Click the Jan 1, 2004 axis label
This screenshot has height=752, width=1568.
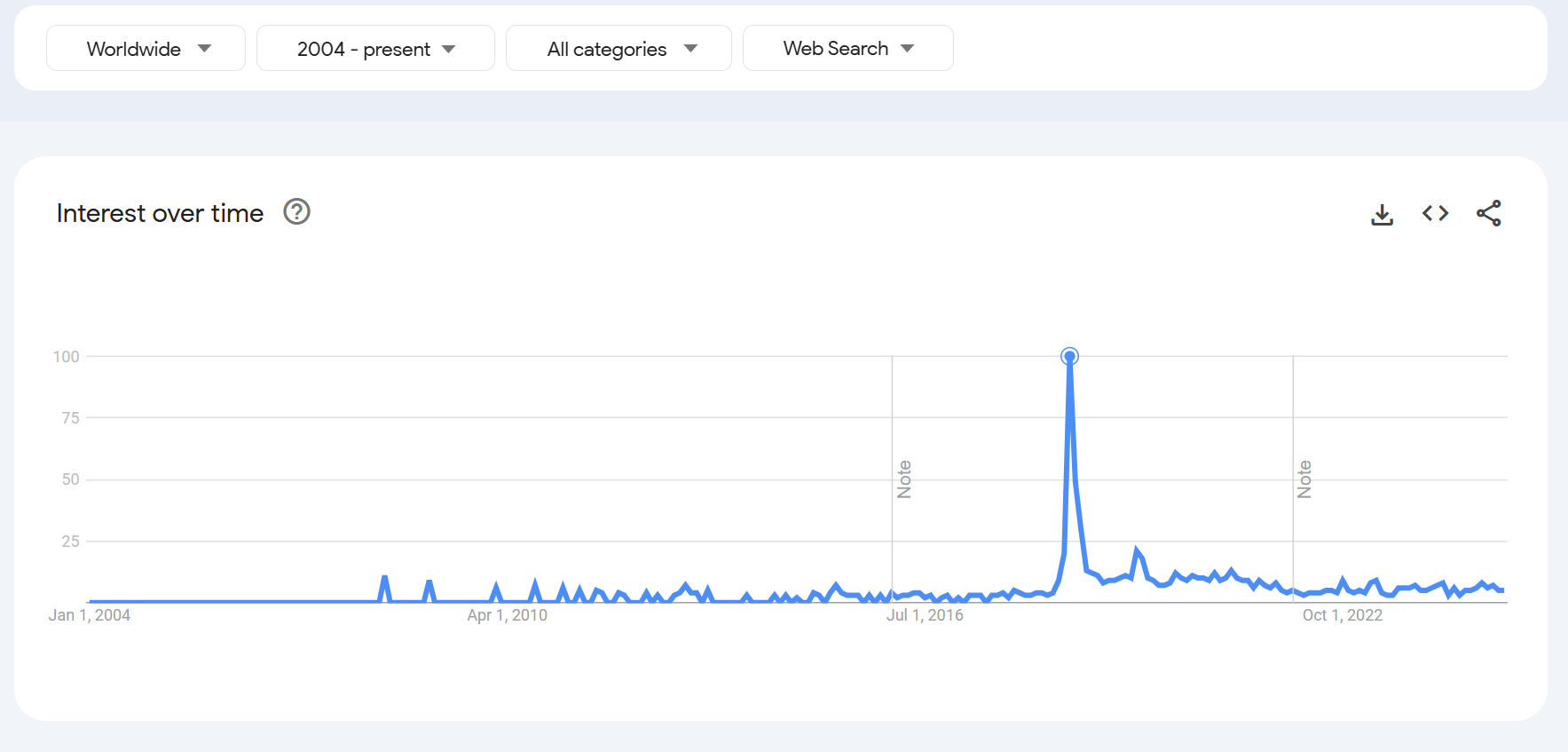90,615
